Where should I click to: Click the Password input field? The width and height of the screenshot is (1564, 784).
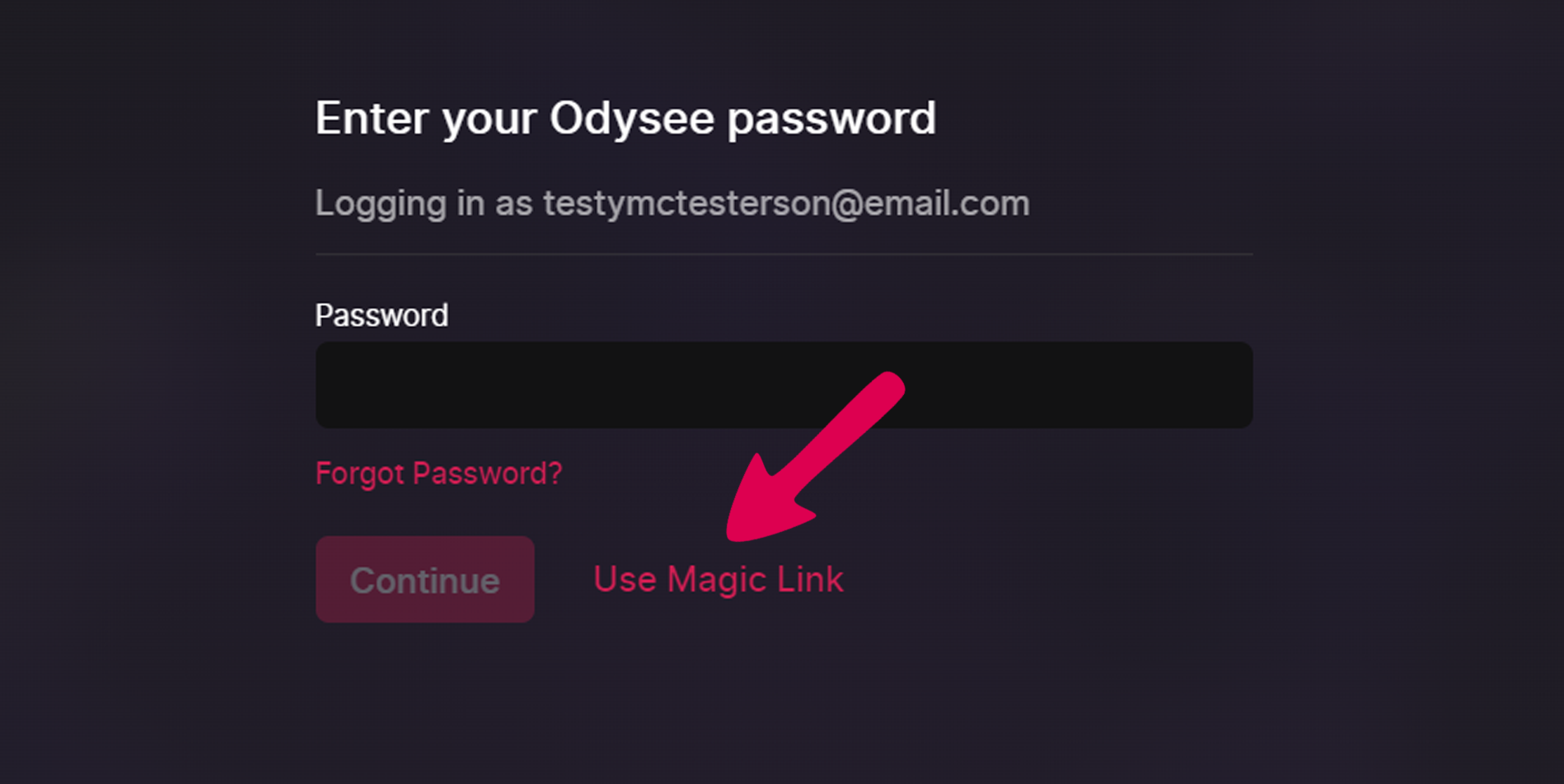784,385
